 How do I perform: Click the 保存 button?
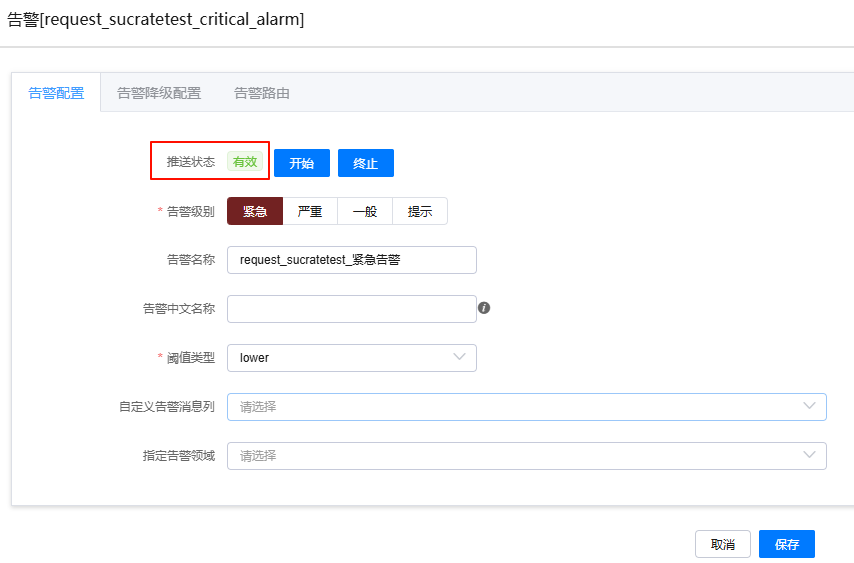787,544
